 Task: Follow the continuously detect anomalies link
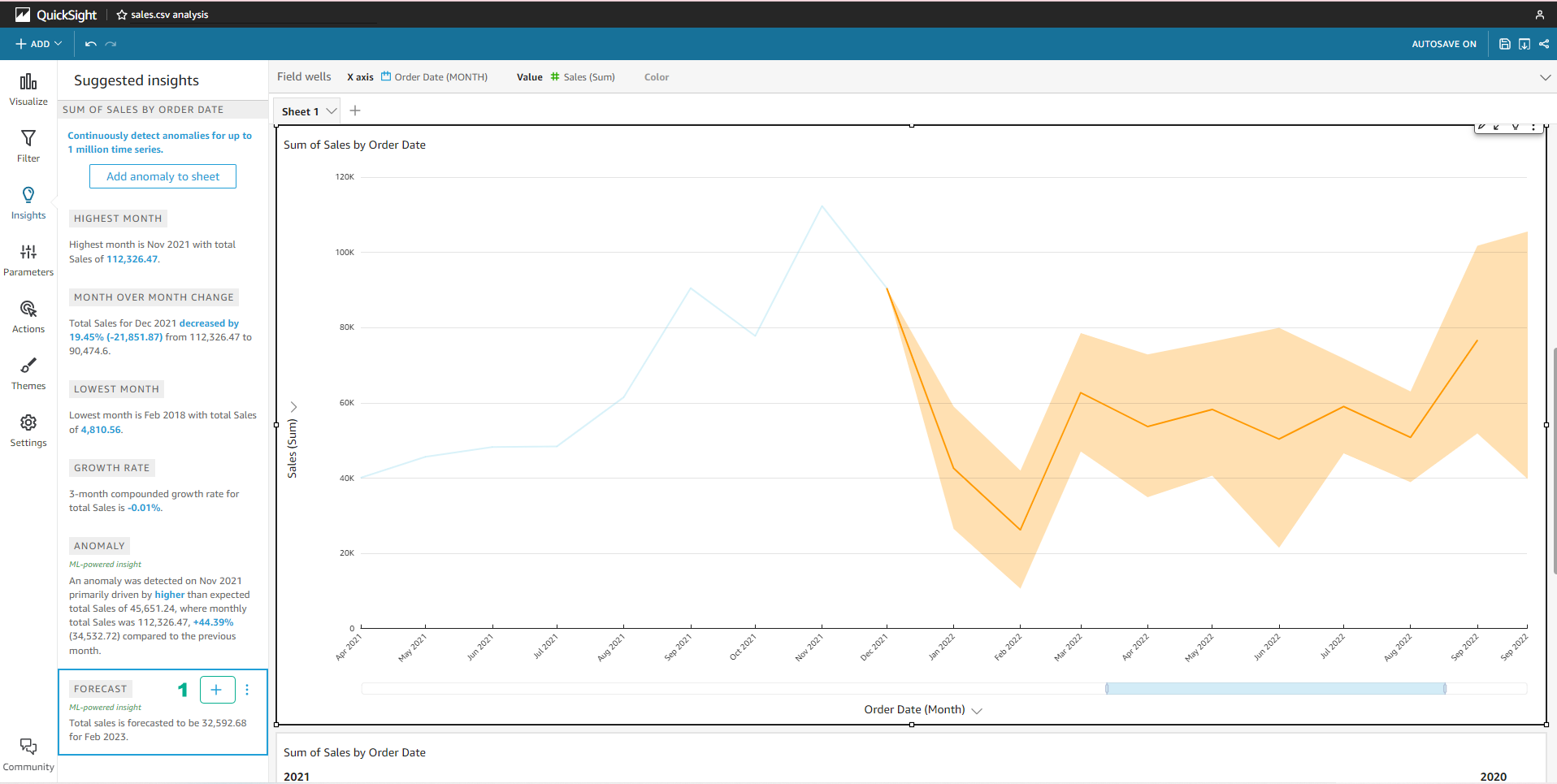click(159, 142)
